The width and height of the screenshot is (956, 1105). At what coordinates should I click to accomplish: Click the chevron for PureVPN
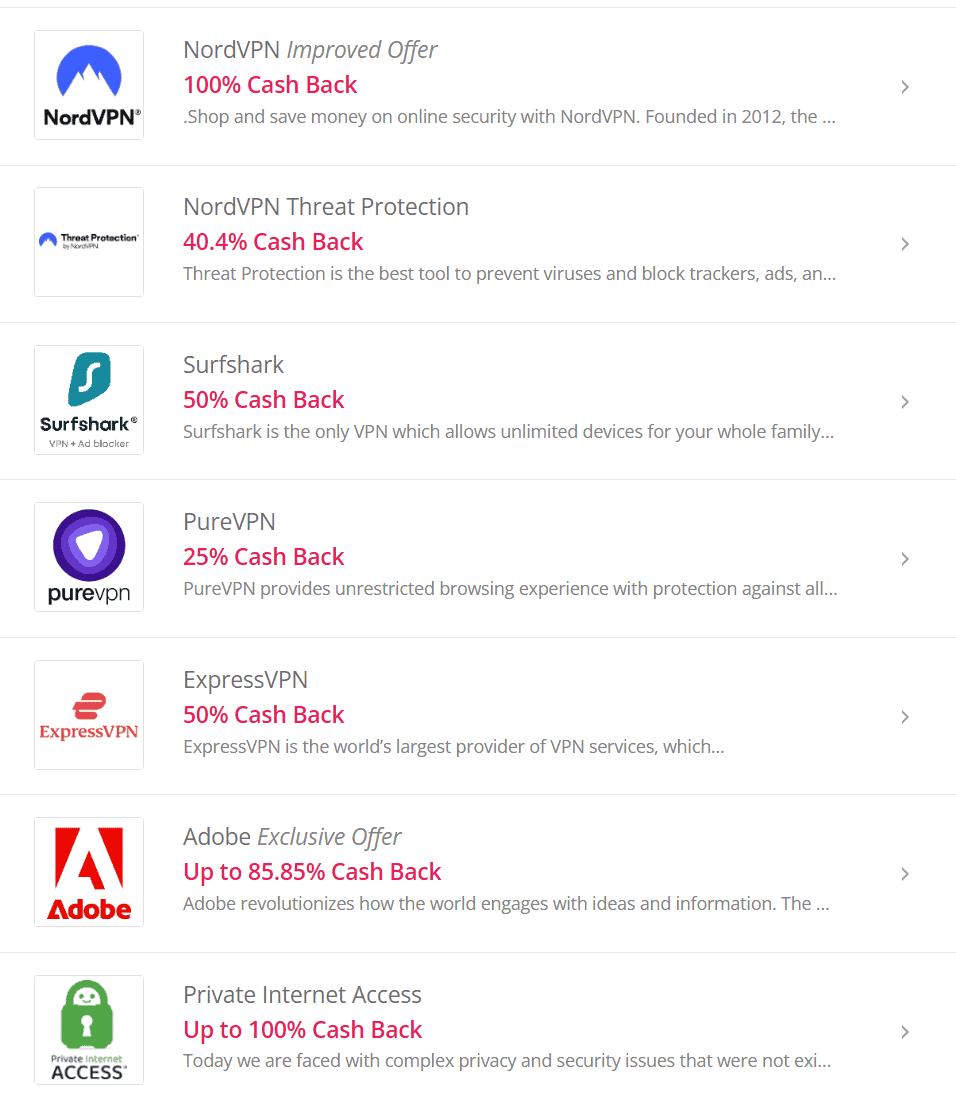click(904, 559)
